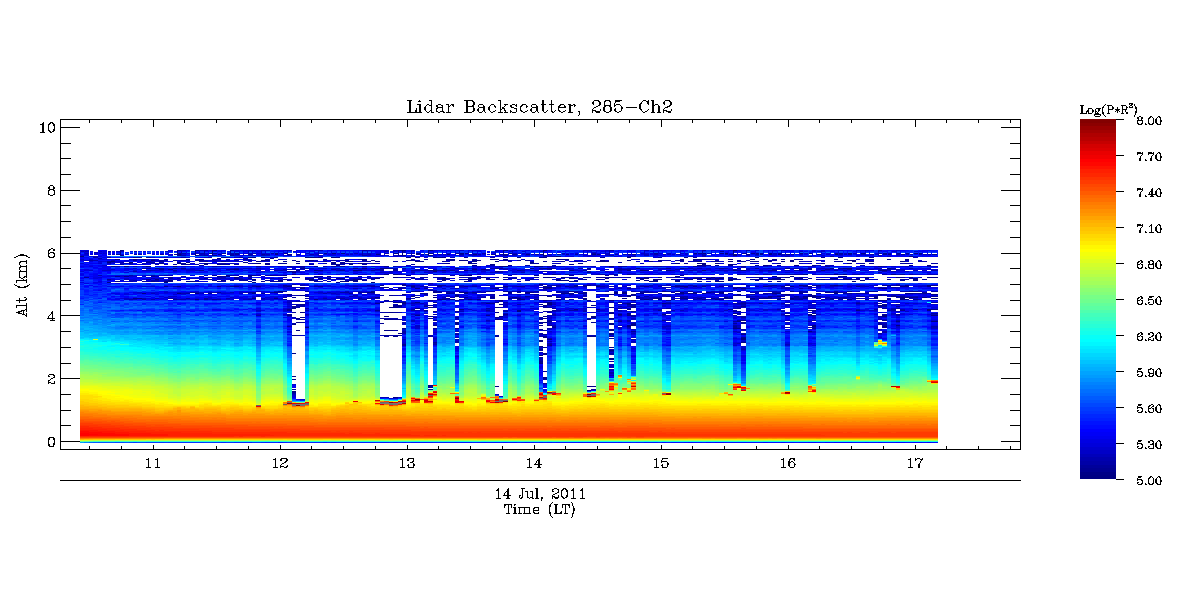
Task: Click the colorbar value "5.30"
Action: [x=1149, y=445]
